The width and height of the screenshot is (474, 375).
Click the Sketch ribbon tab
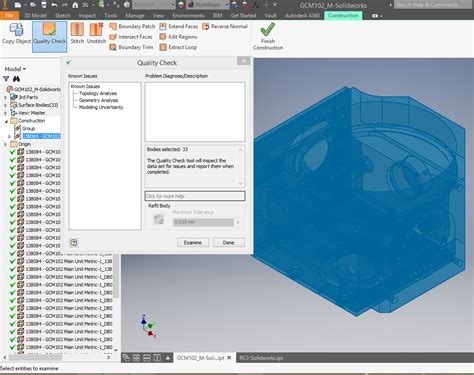pos(63,15)
